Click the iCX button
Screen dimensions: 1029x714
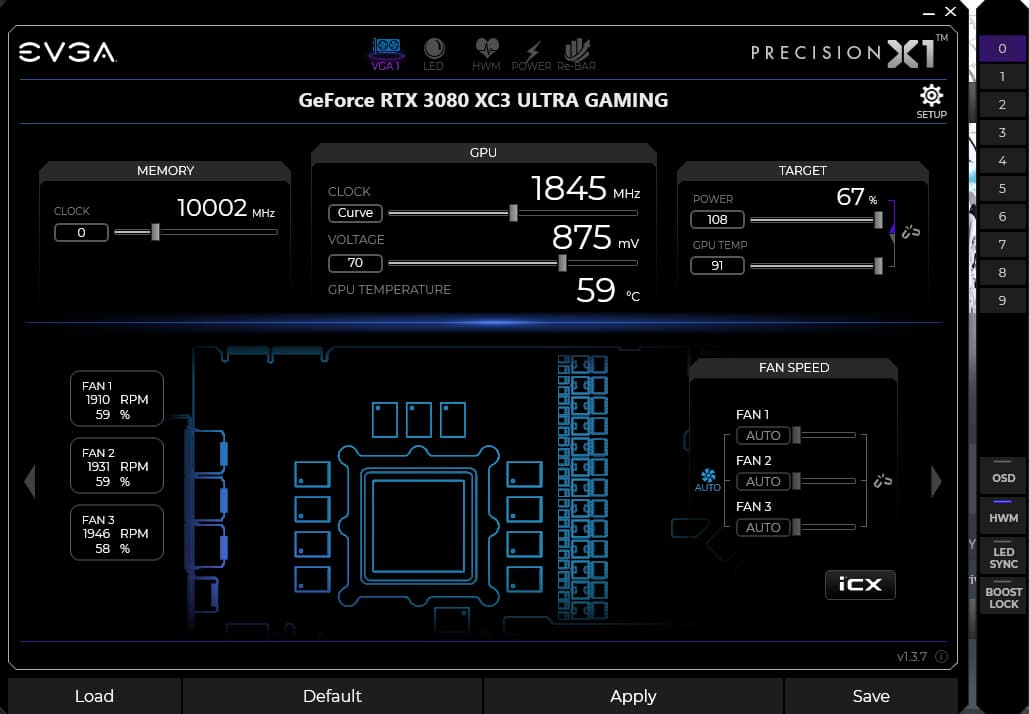click(860, 585)
